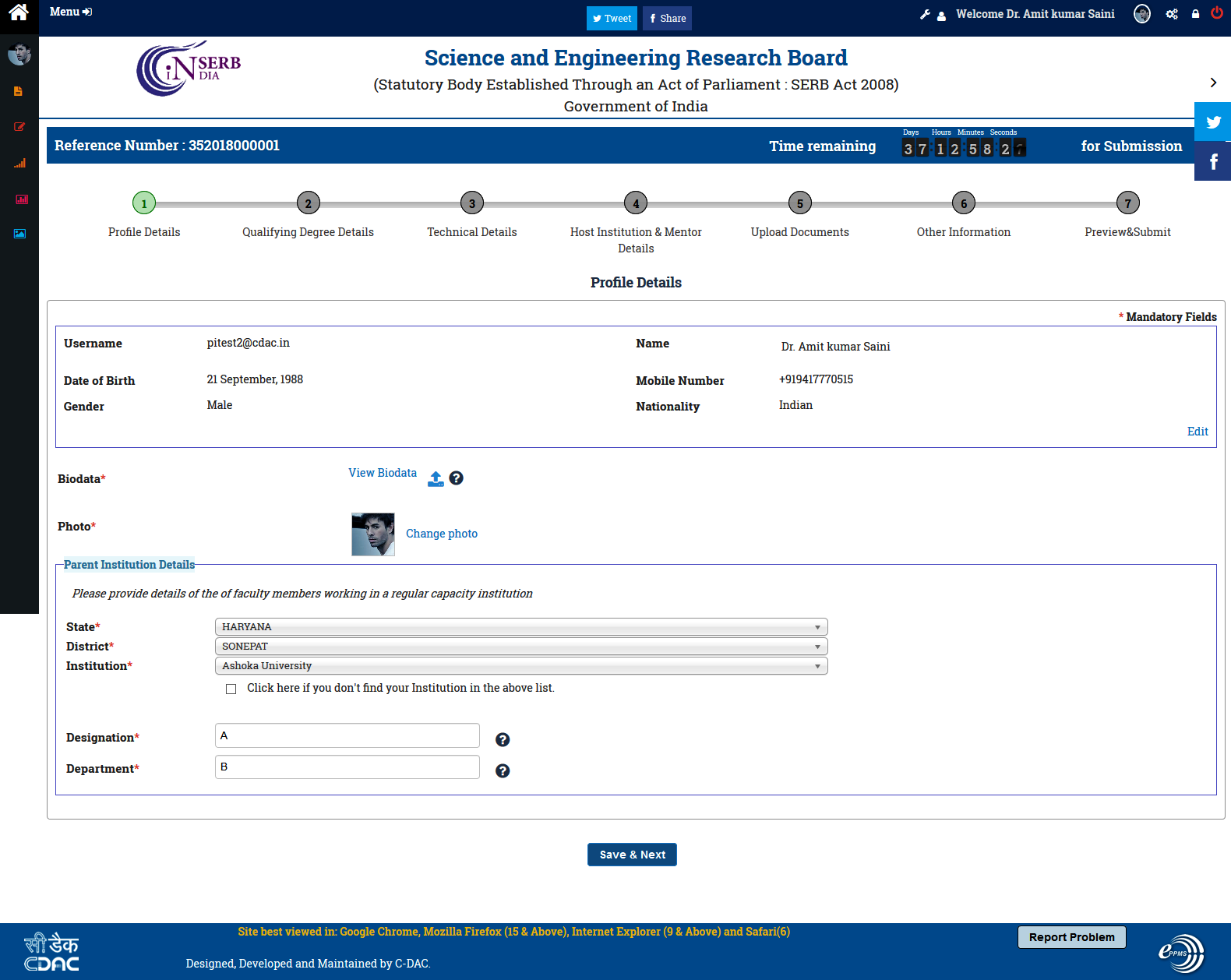Click the red power logout icon

click(x=1216, y=13)
